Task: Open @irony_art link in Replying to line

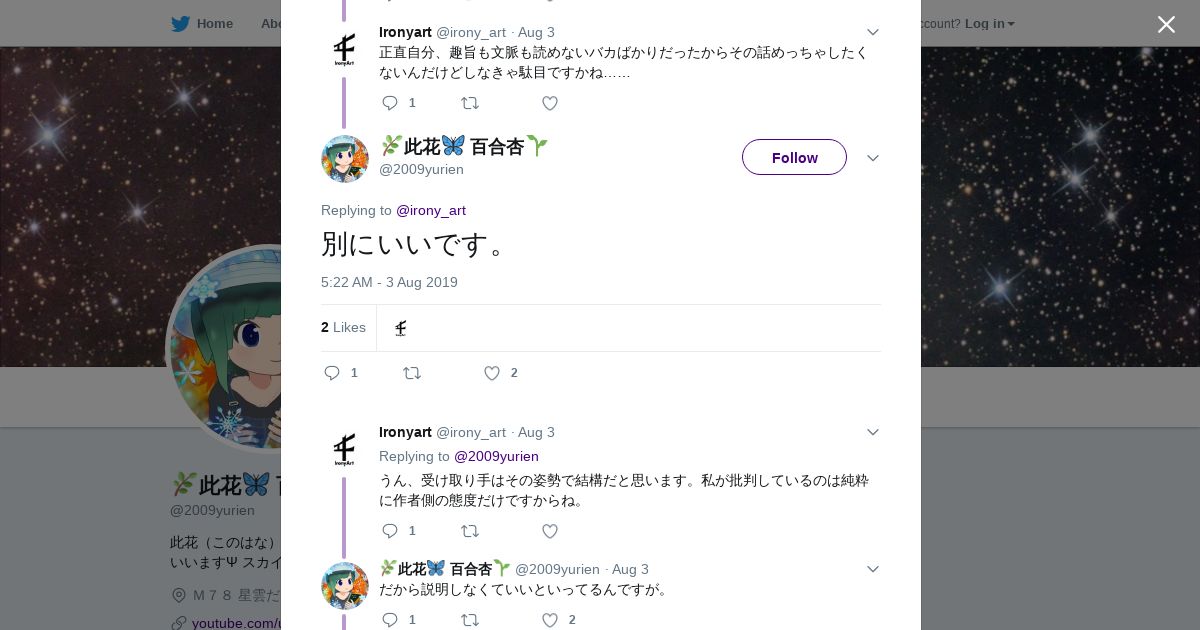Action: point(431,210)
